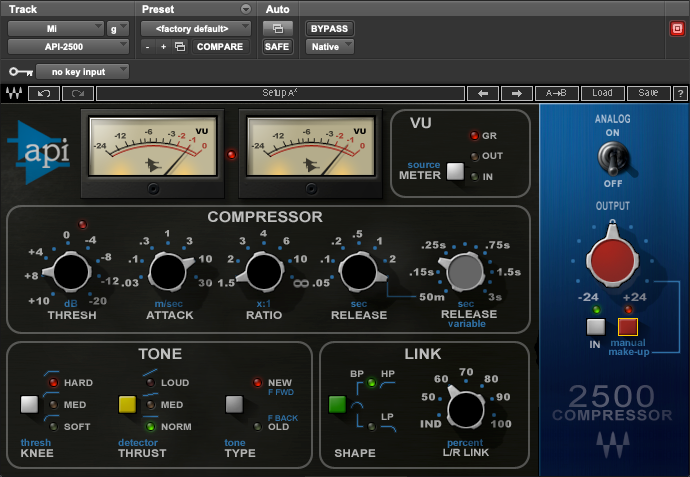Click the red LED between VU meters
Viewport: 690px width, 477px height.
[x=231, y=154]
